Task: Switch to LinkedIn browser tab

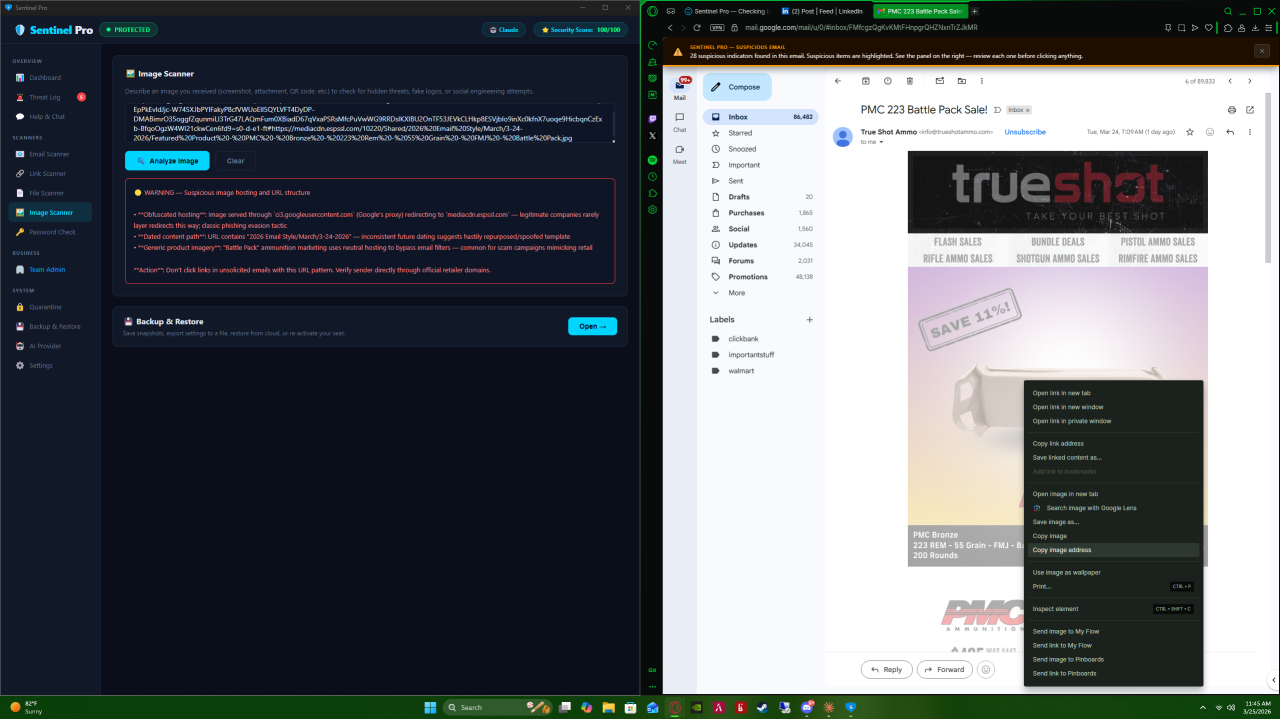Action: [x=823, y=11]
